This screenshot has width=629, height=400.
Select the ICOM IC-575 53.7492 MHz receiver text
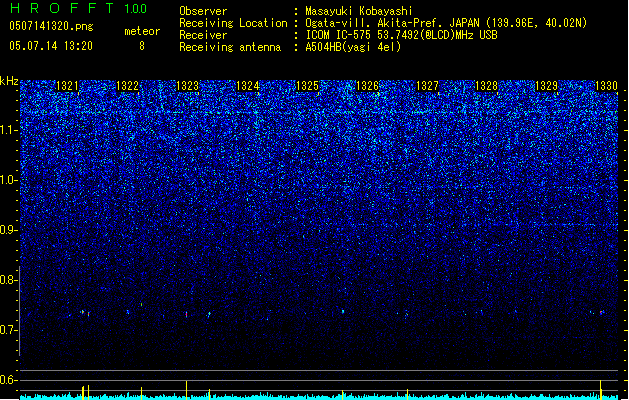click(401, 35)
